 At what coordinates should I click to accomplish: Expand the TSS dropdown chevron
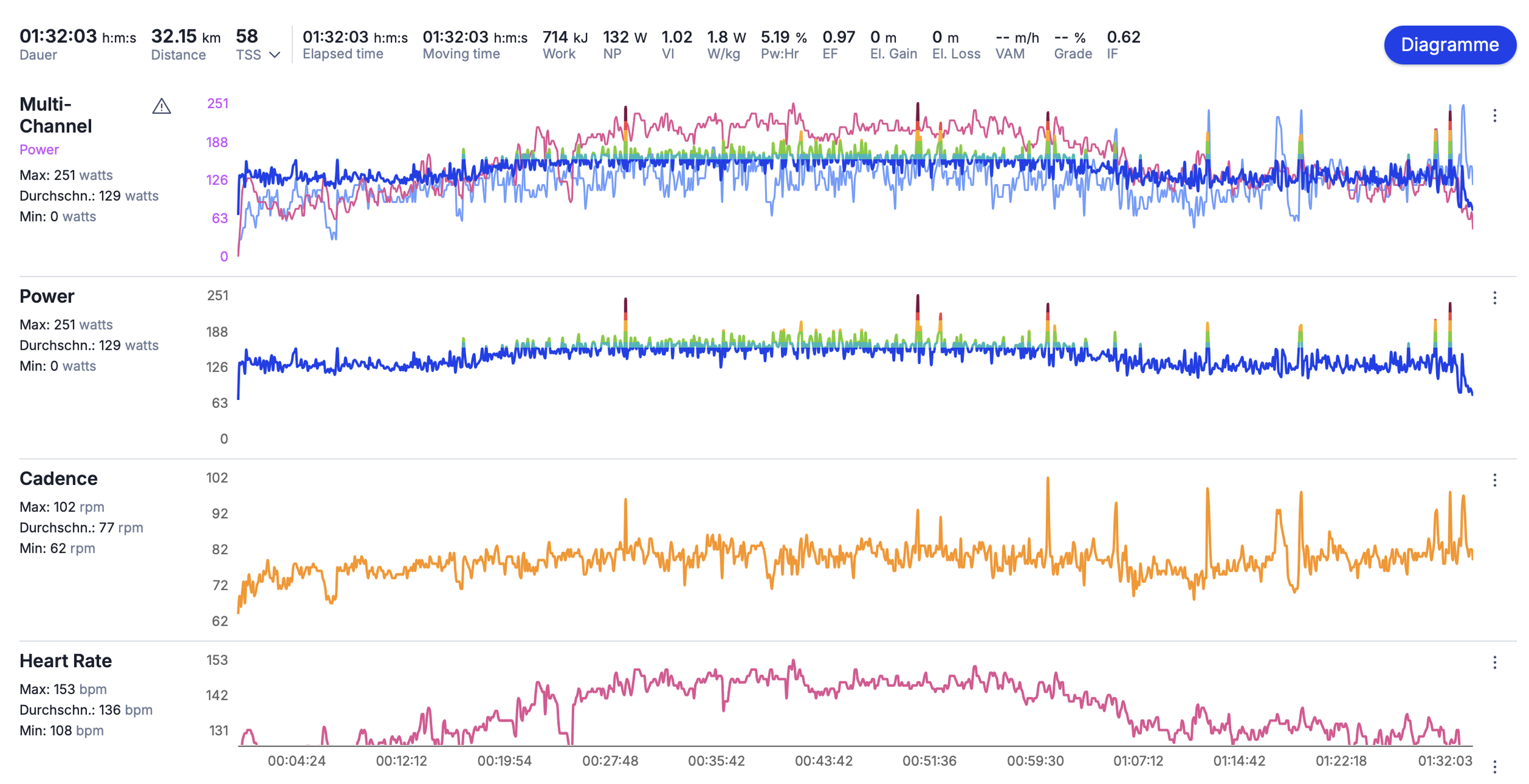pos(275,55)
